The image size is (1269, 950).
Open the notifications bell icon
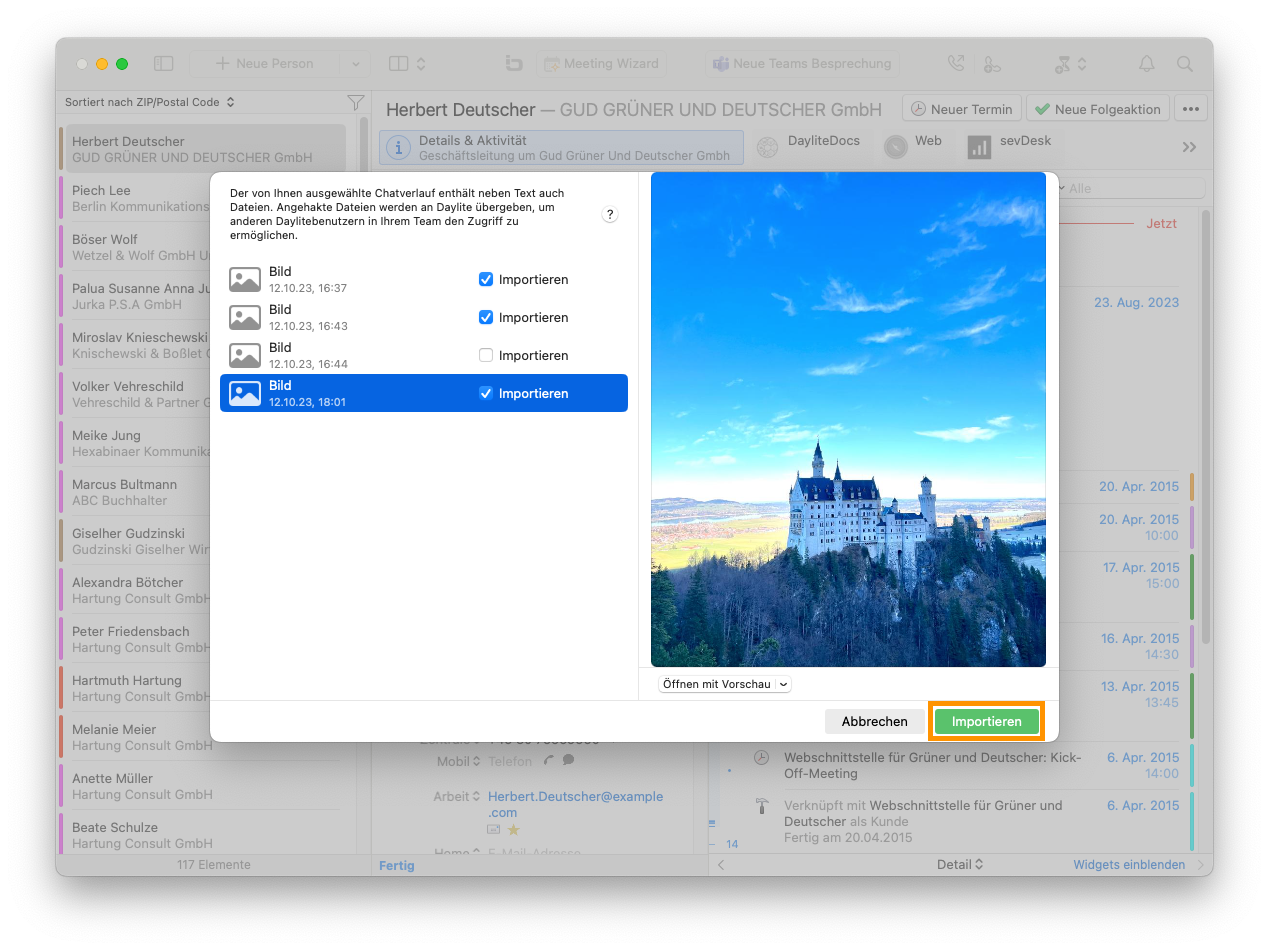(1147, 63)
